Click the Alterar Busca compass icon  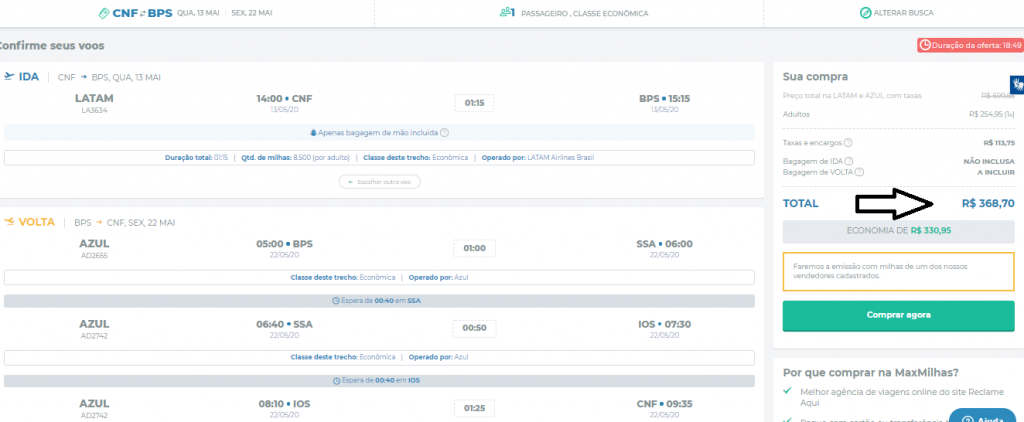click(x=865, y=13)
